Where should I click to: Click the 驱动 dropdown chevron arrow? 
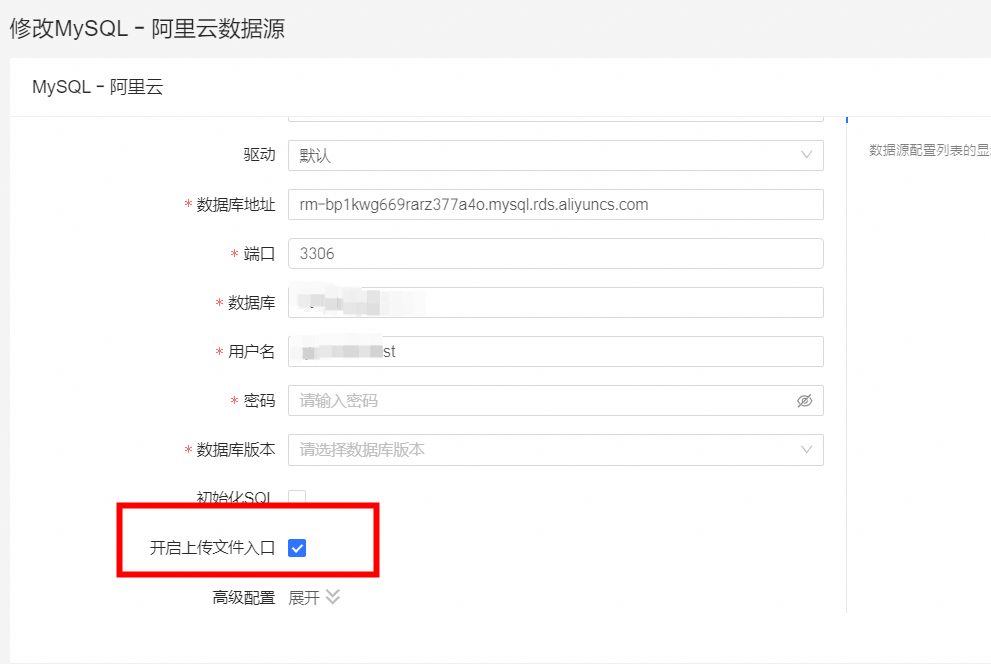point(806,155)
